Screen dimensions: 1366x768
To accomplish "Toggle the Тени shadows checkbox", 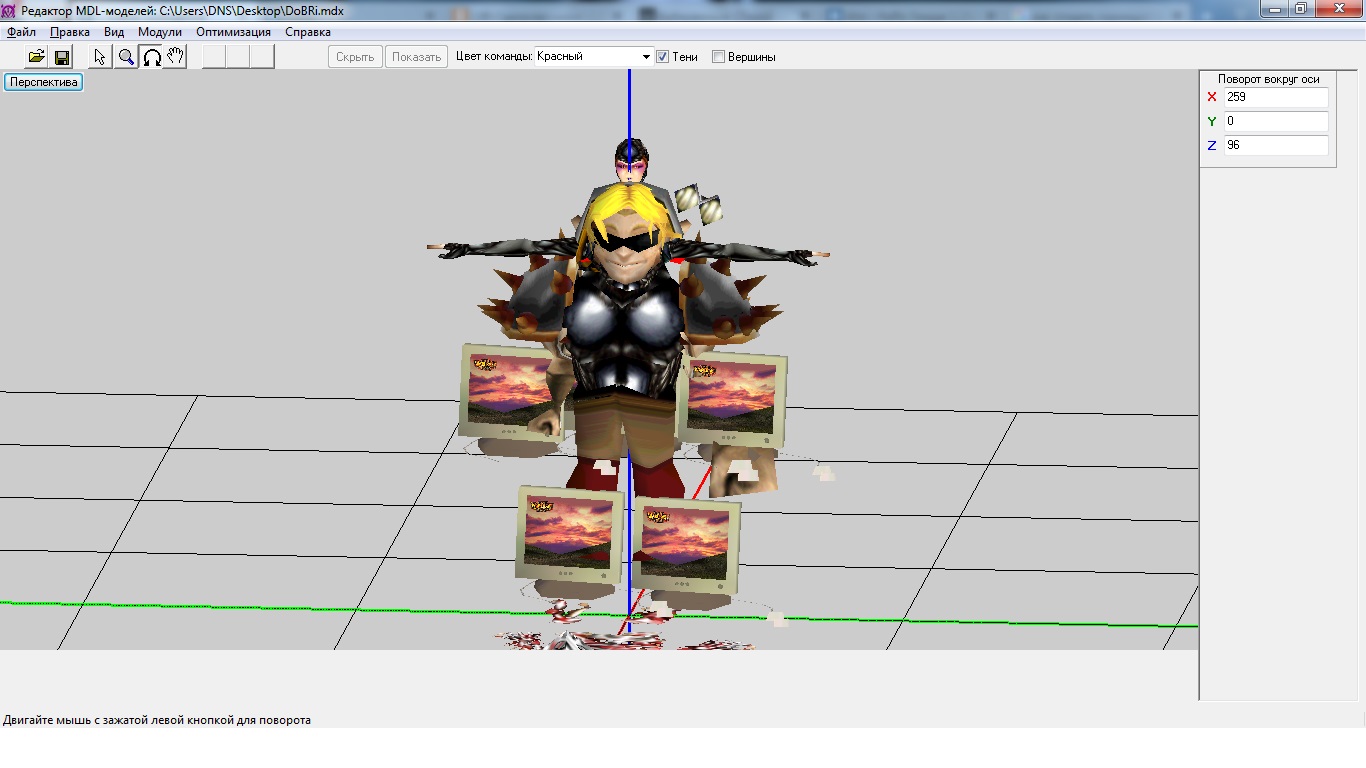I will (662, 57).
